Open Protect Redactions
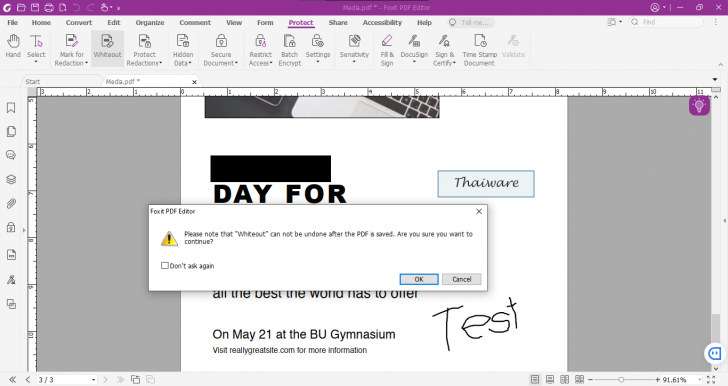728x386 pixels. tap(144, 50)
